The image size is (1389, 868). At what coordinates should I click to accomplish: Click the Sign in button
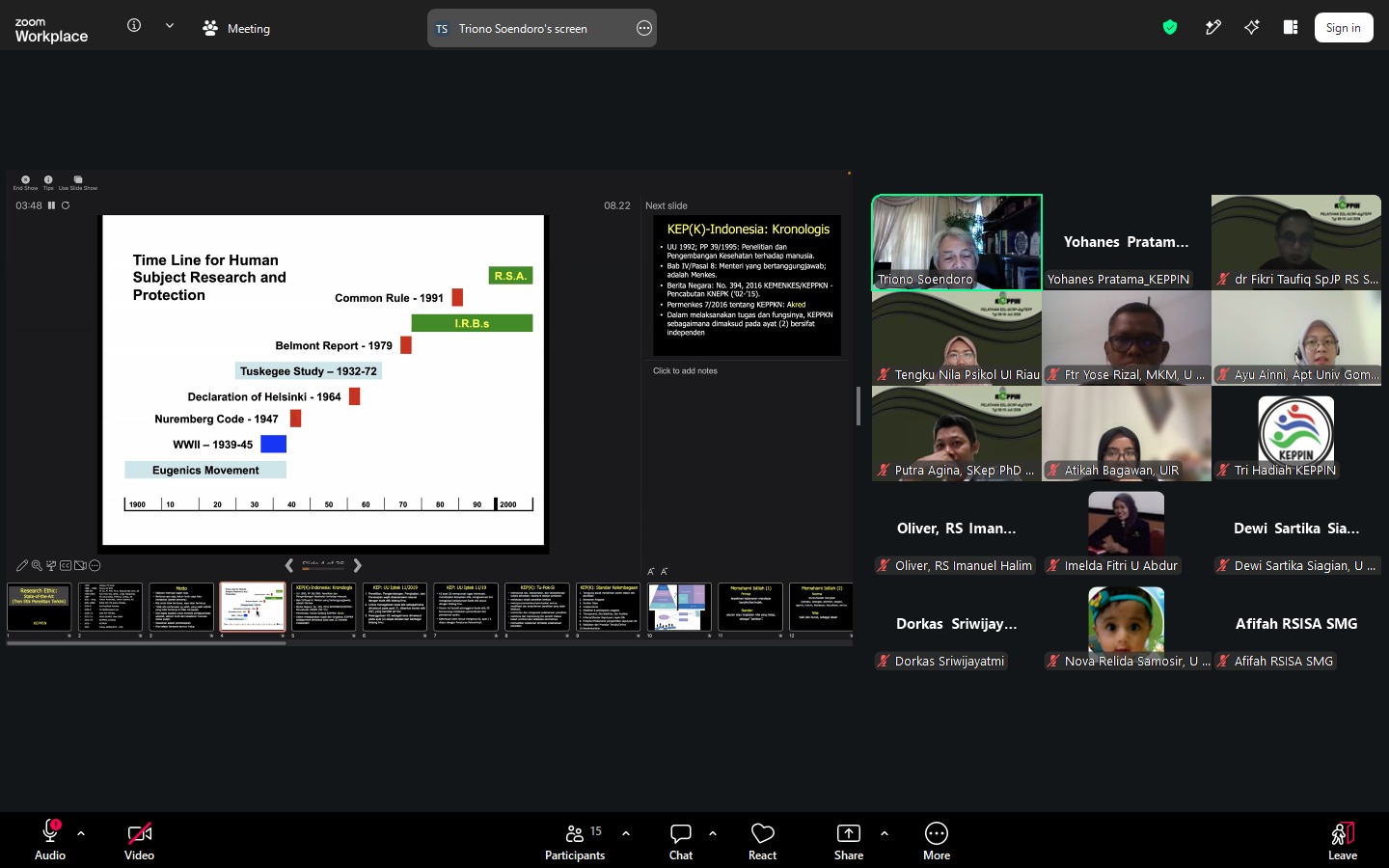pos(1343,28)
